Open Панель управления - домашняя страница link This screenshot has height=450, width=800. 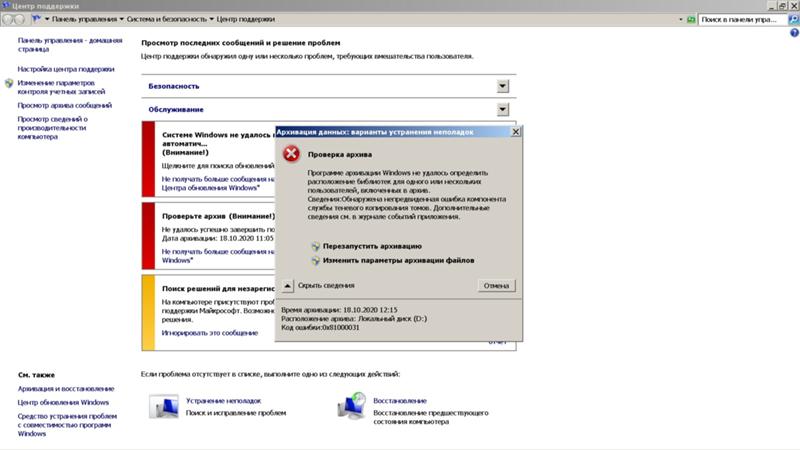pos(70,45)
